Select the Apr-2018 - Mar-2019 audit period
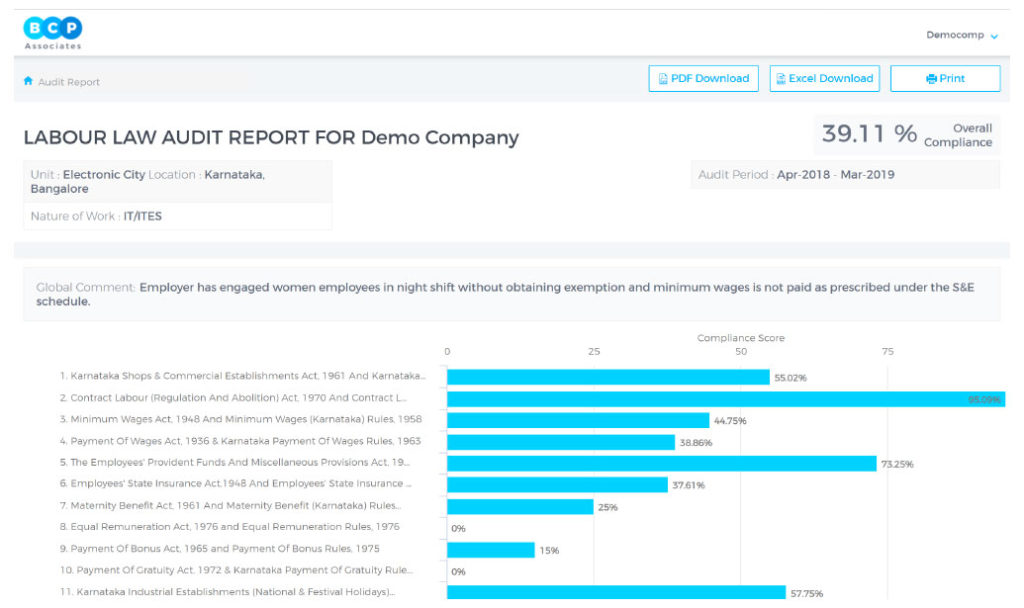This screenshot has width=1024, height=608. pos(835,174)
